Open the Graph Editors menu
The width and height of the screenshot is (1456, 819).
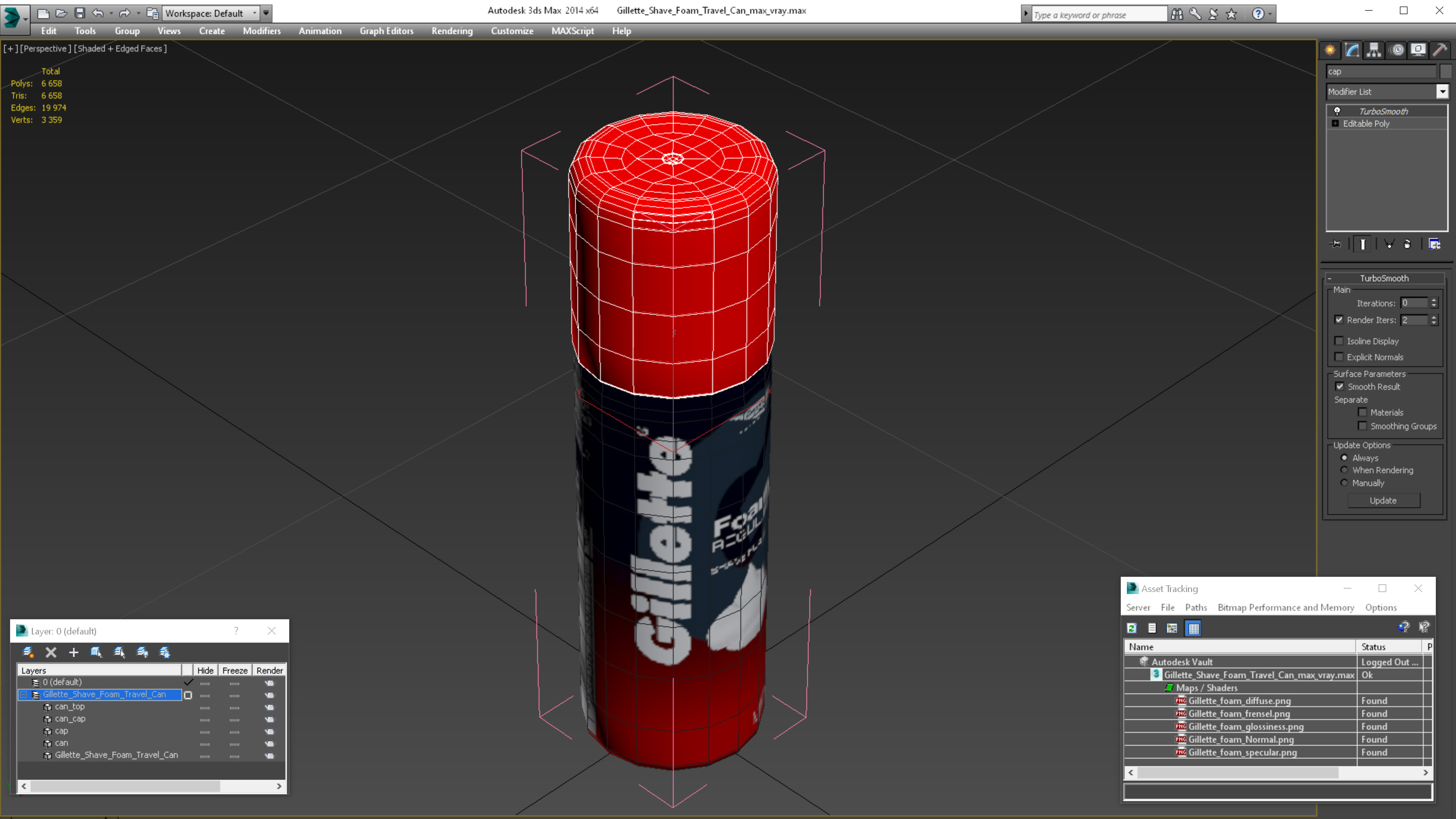[387, 31]
